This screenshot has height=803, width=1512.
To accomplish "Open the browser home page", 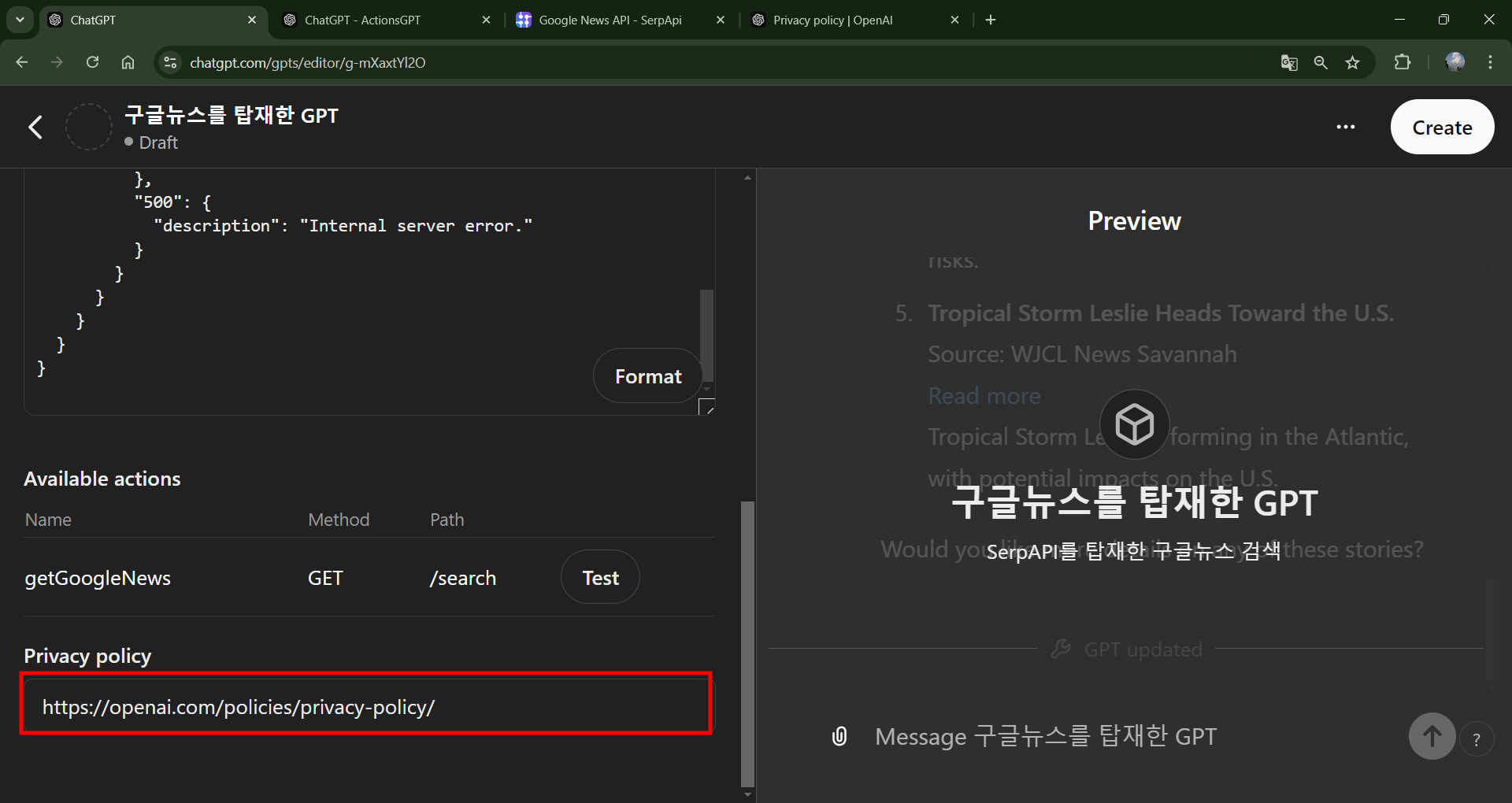I will pos(128,62).
